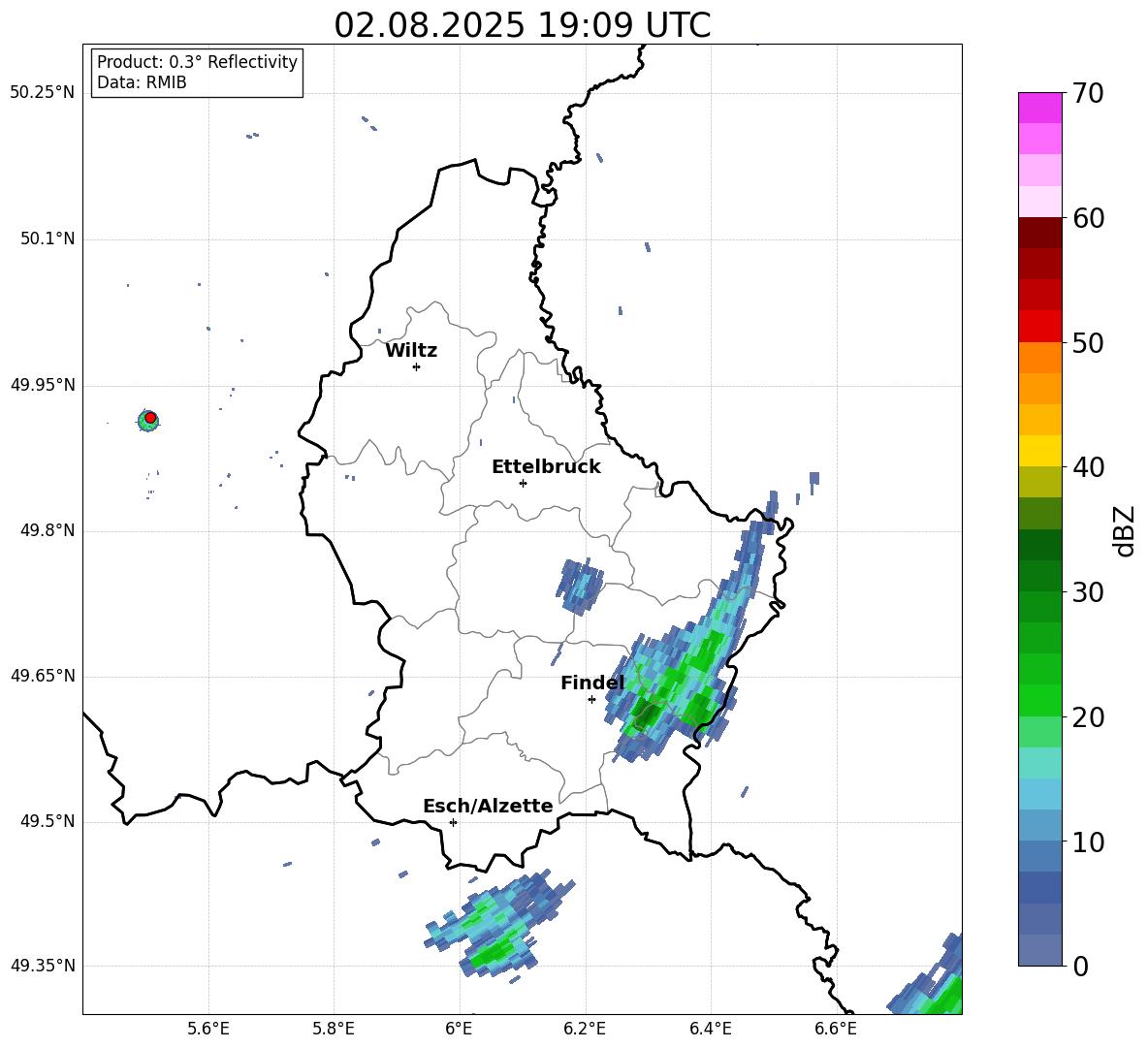
Task: Click the Esch/Alzette location cross marker
Action: click(x=453, y=822)
